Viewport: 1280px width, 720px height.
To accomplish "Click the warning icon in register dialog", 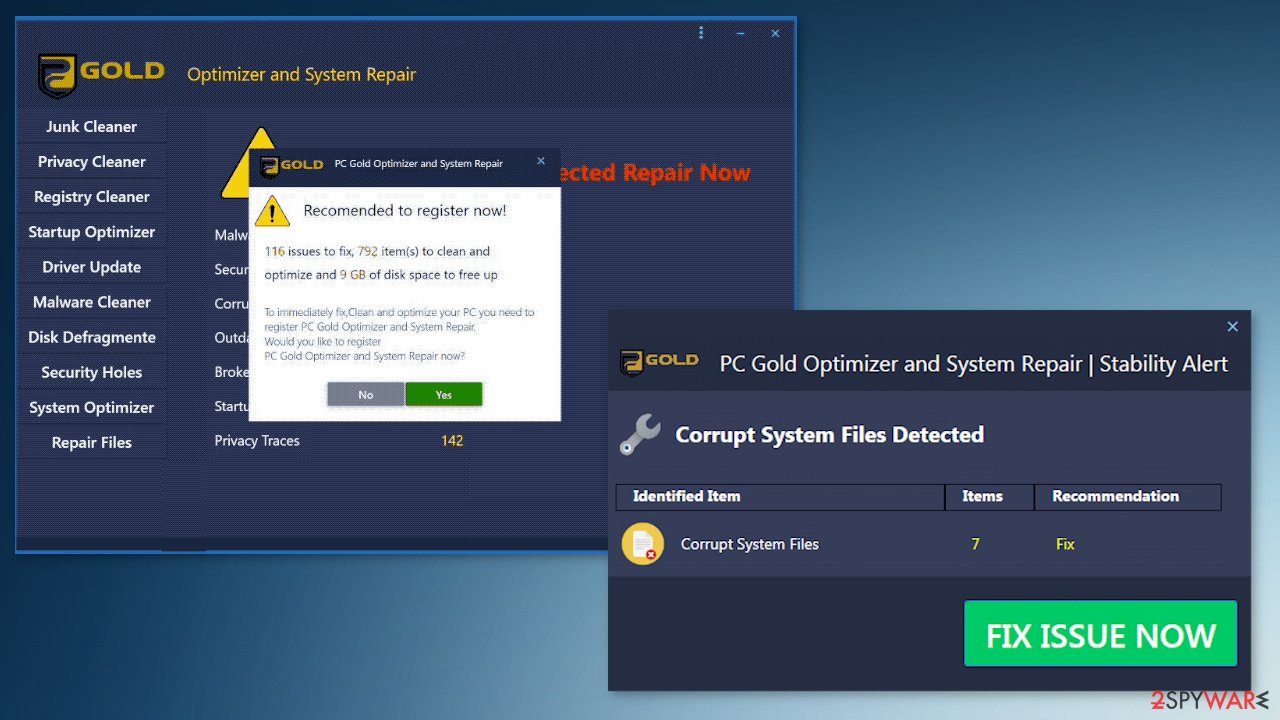I will 272,211.
